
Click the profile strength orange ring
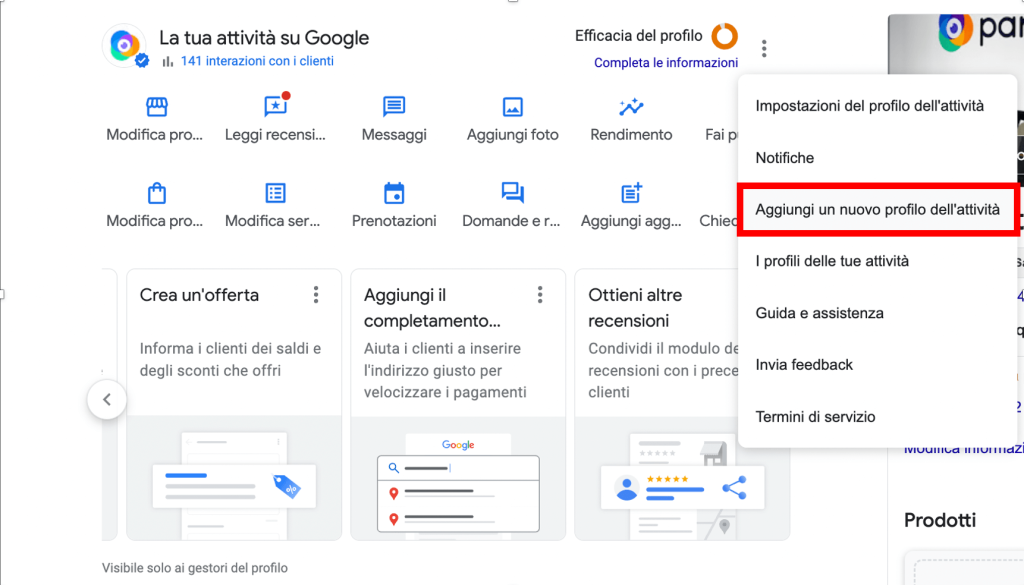point(724,36)
